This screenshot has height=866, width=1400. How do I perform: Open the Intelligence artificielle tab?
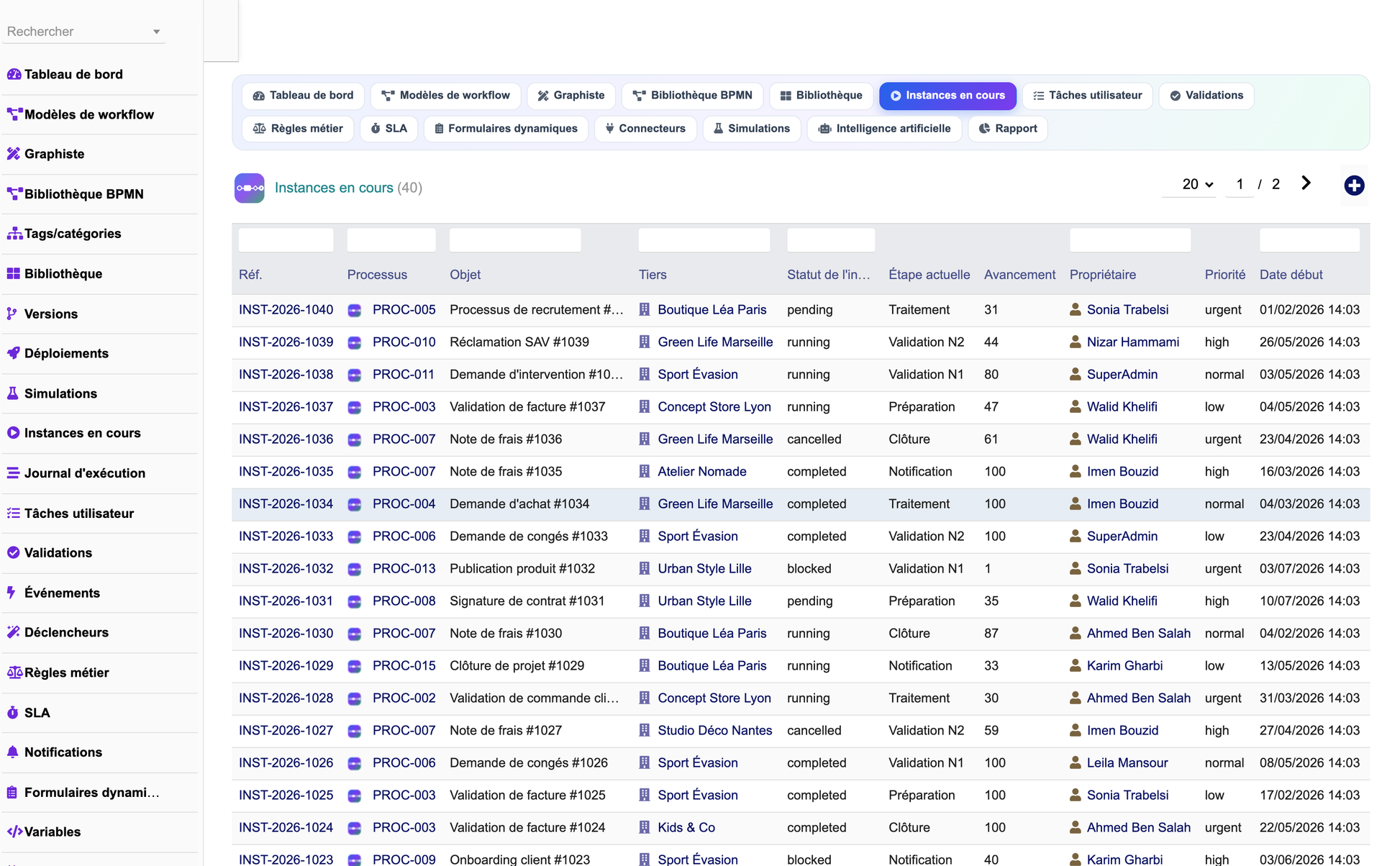point(885,129)
